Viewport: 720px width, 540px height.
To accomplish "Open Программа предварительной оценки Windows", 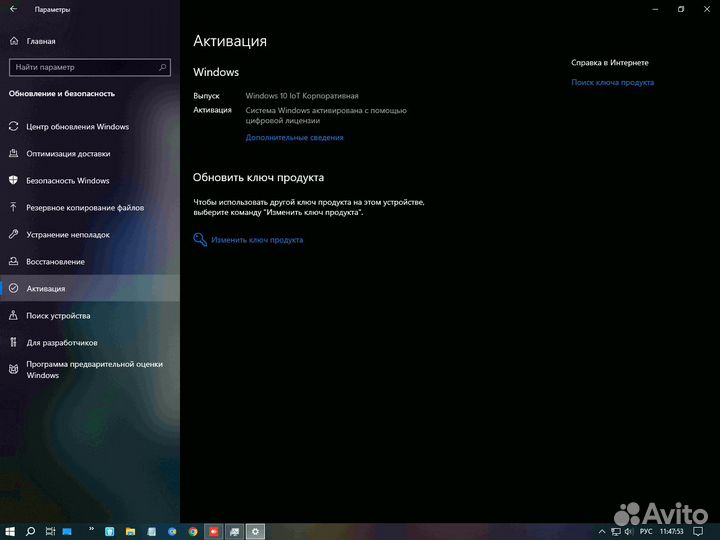I will click(x=94, y=369).
